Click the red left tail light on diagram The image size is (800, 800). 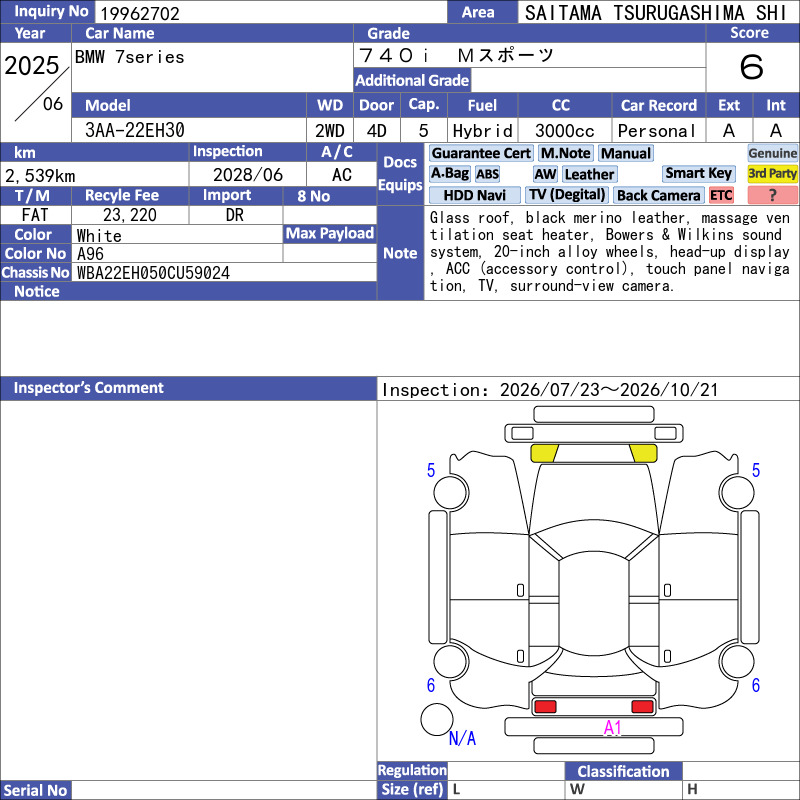[545, 706]
